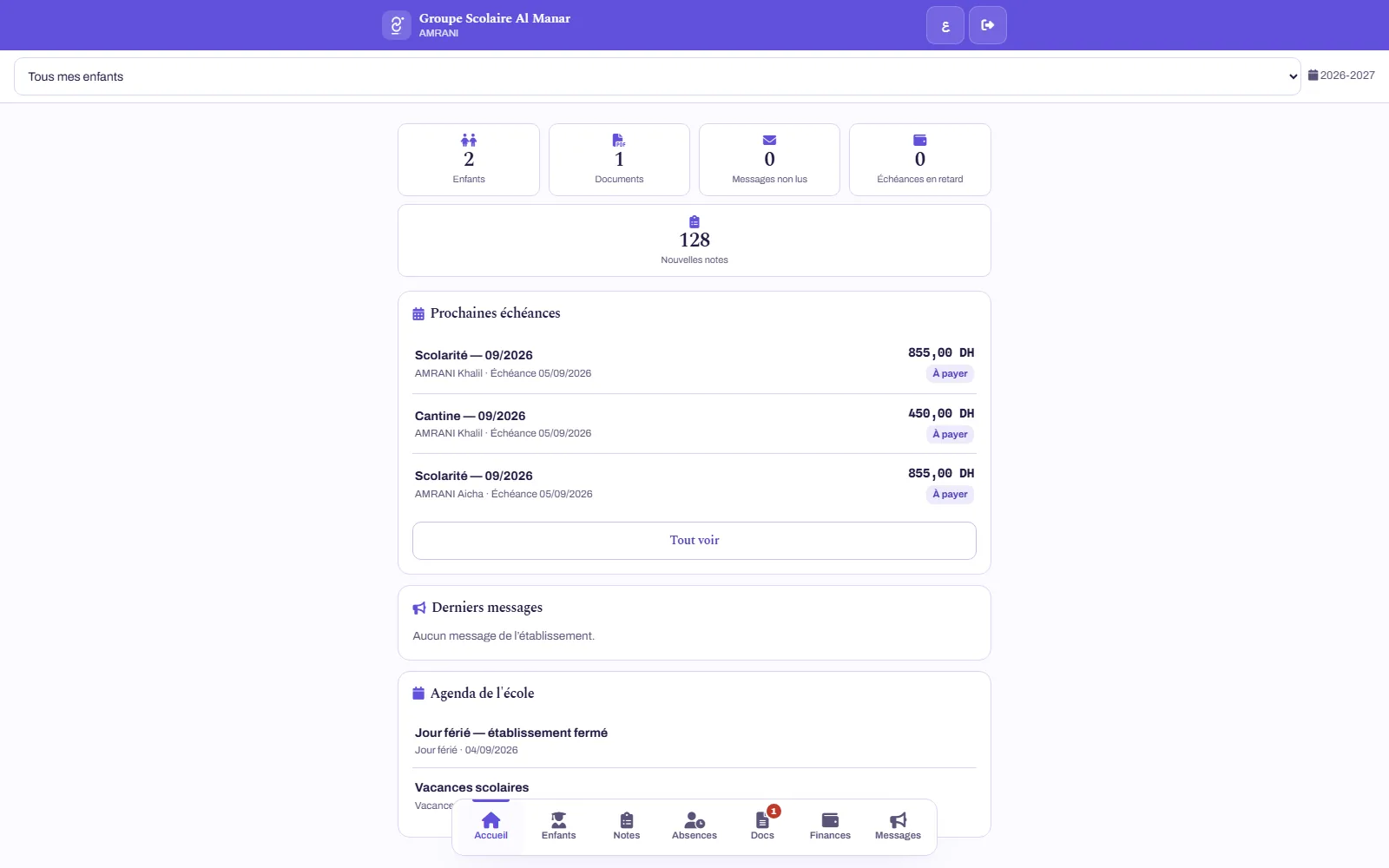This screenshot has width=1389, height=868.
Task: Select the Scolarité 09/2026 row for AMRANI Khalil
Action: click(x=694, y=364)
